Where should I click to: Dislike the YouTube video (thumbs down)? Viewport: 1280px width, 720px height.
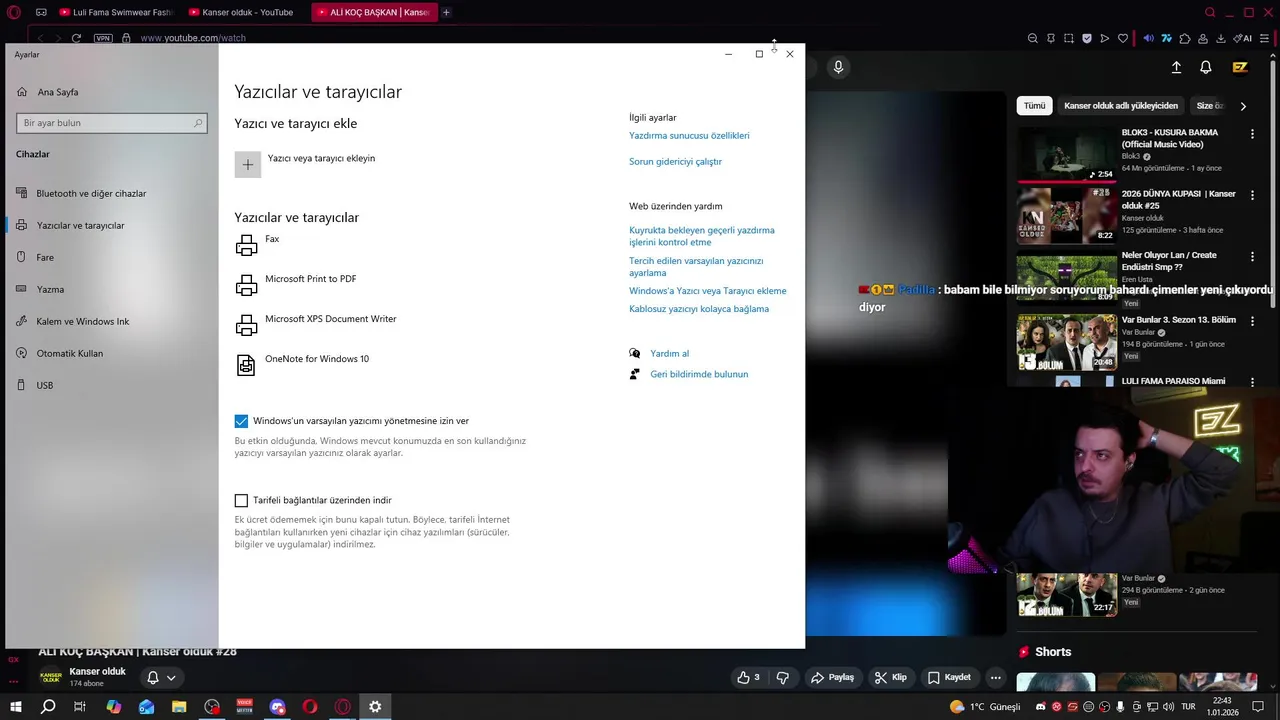tap(782, 677)
